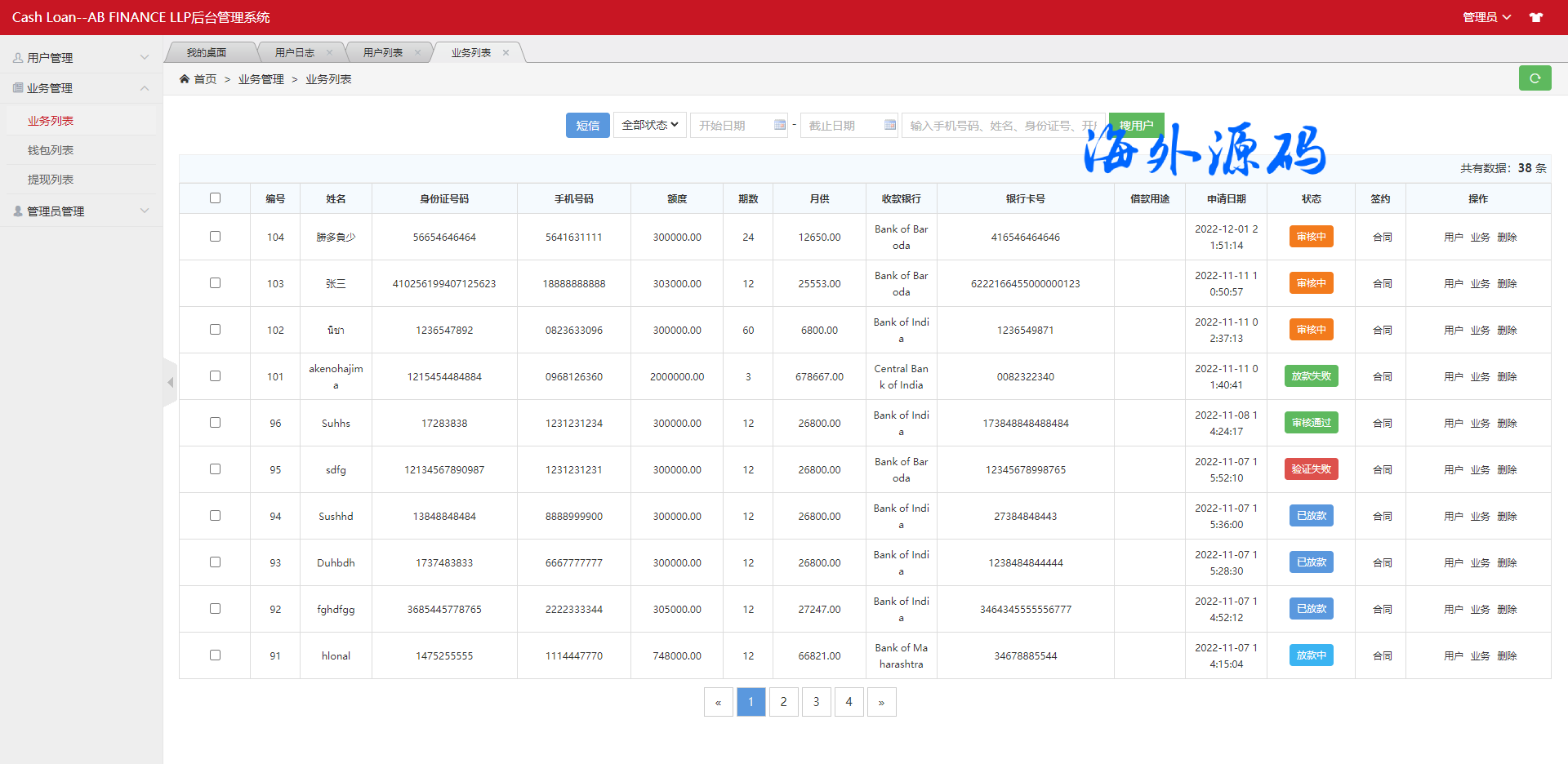
Task: Check the checkbox for row 104
Action: pyautogui.click(x=215, y=237)
